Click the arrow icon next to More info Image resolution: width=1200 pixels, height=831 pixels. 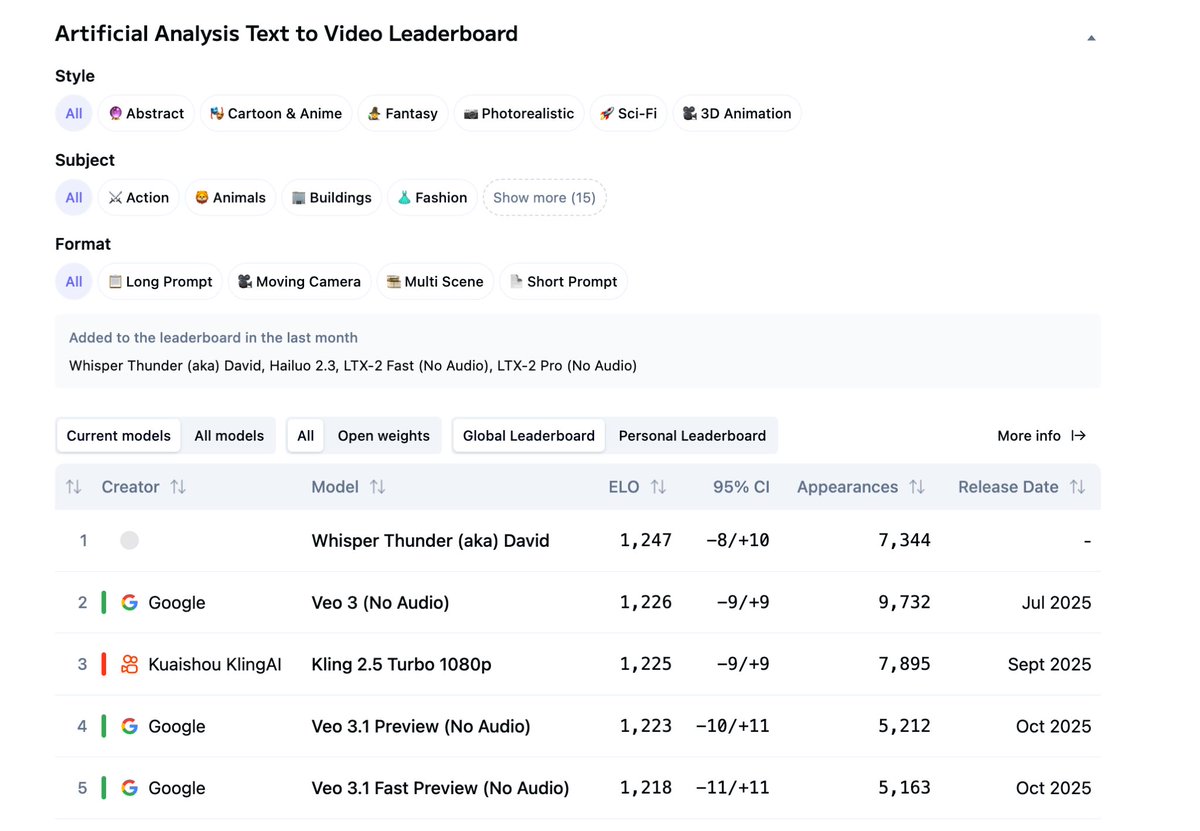tap(1078, 435)
